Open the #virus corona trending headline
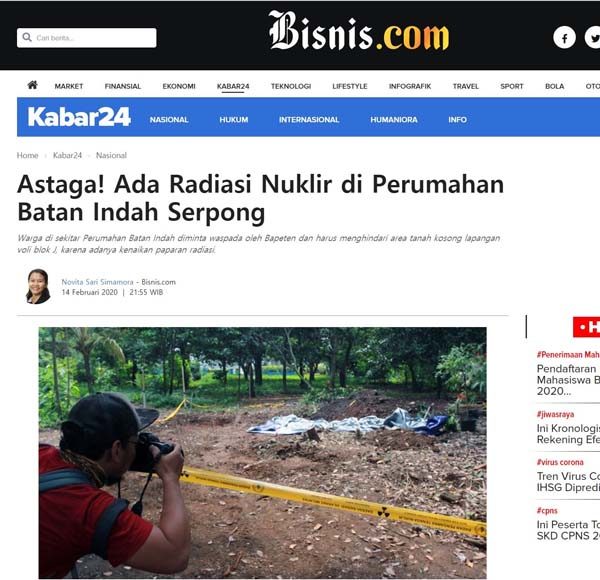600x580 pixels. click(x=568, y=482)
